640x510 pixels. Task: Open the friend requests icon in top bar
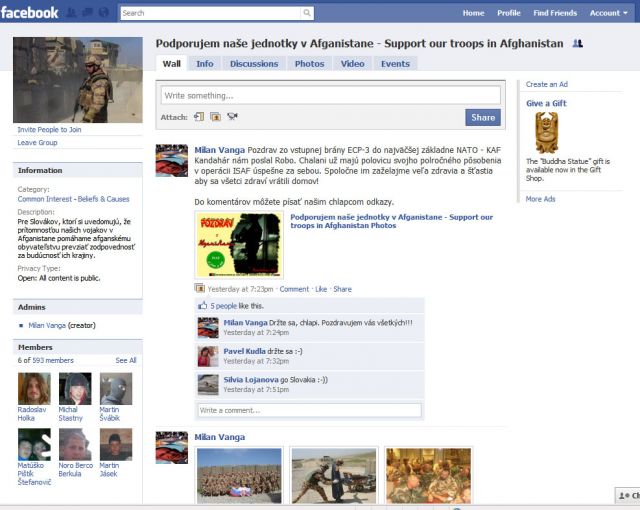click(x=73, y=13)
